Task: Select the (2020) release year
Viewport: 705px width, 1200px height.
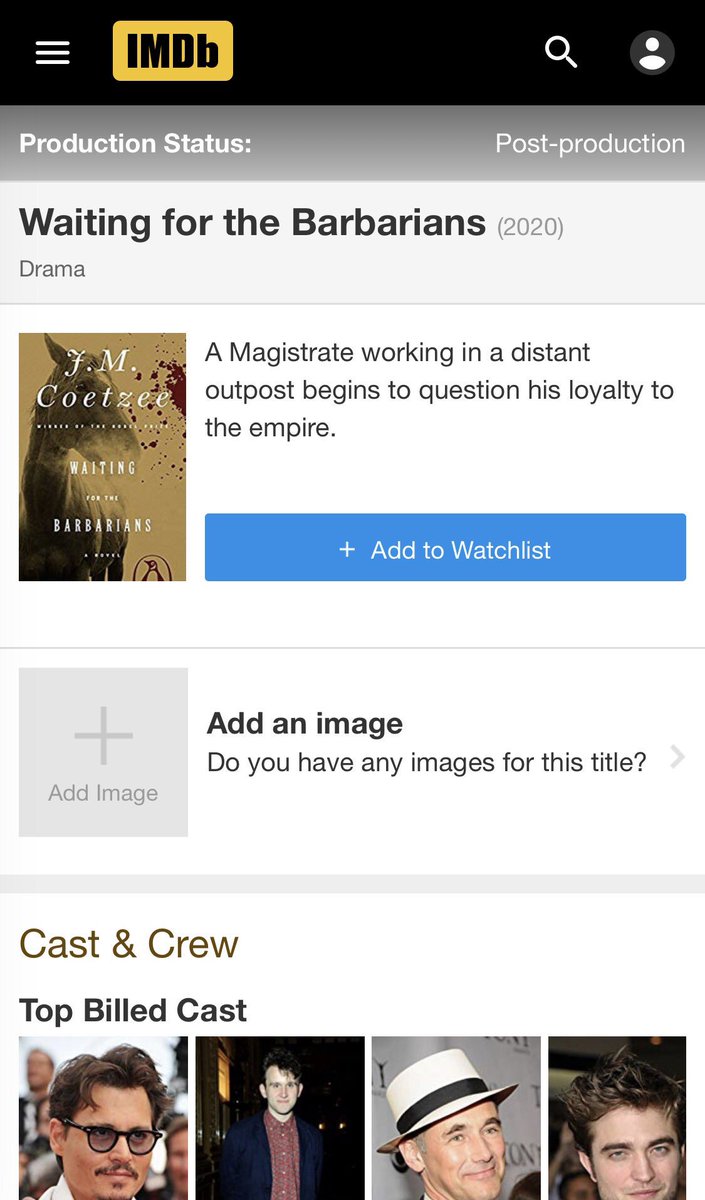Action: pyautogui.click(x=530, y=227)
